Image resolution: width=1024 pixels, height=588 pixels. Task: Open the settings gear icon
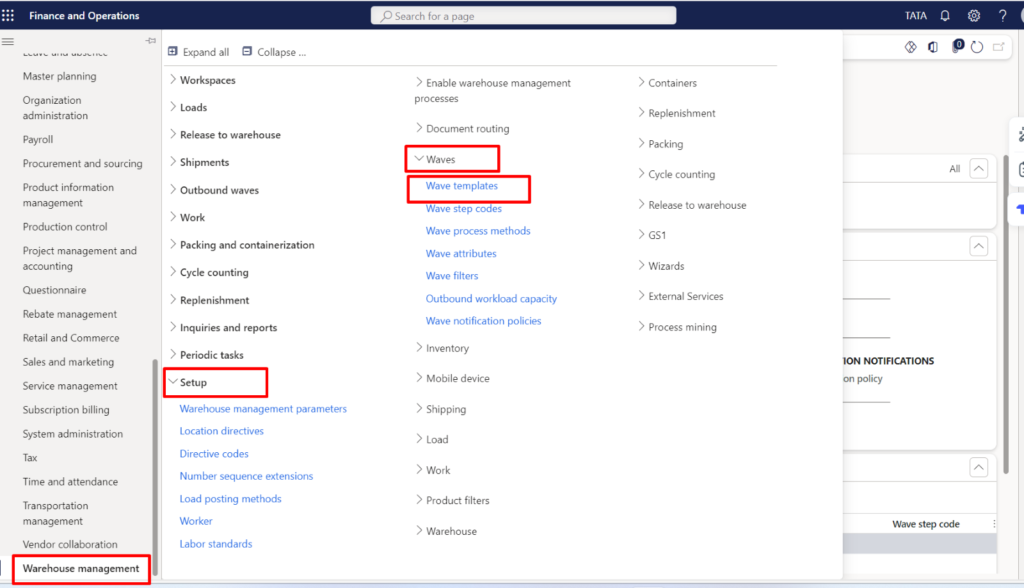tap(974, 16)
